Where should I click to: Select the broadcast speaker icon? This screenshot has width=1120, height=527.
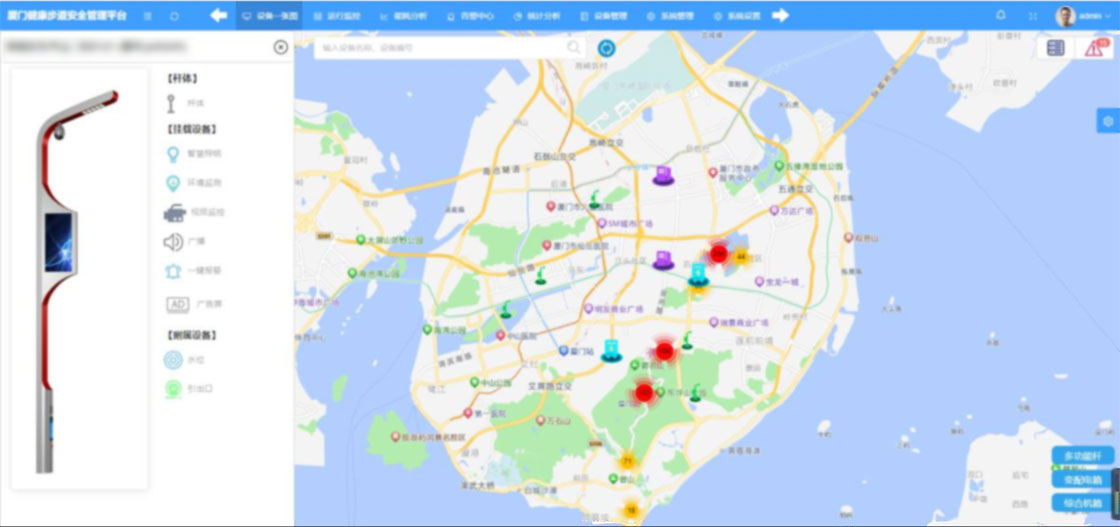coord(174,241)
